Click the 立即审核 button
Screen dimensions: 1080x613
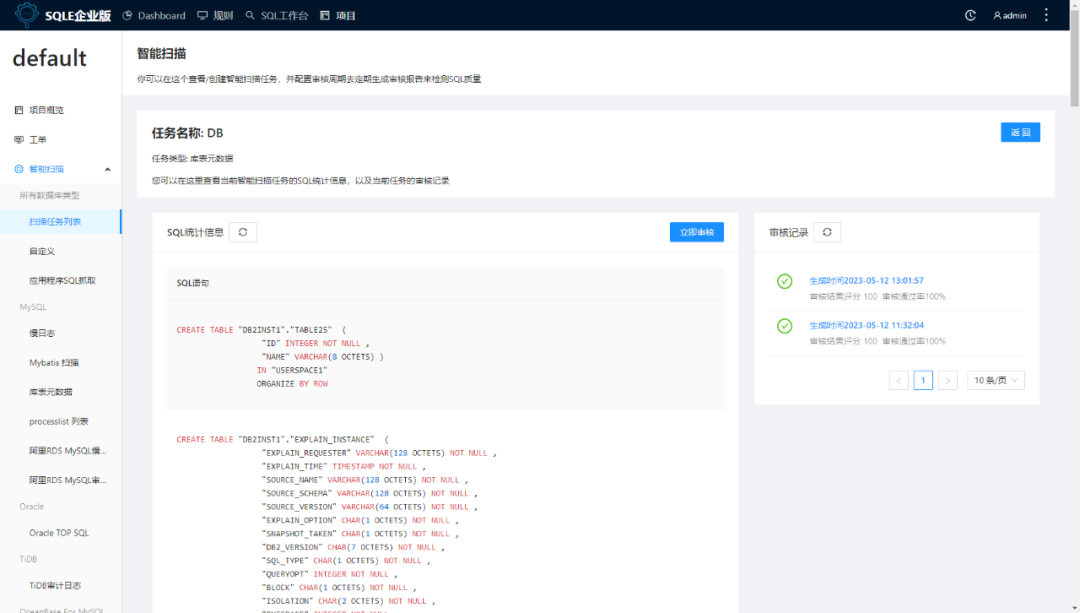pyautogui.click(x=696, y=232)
